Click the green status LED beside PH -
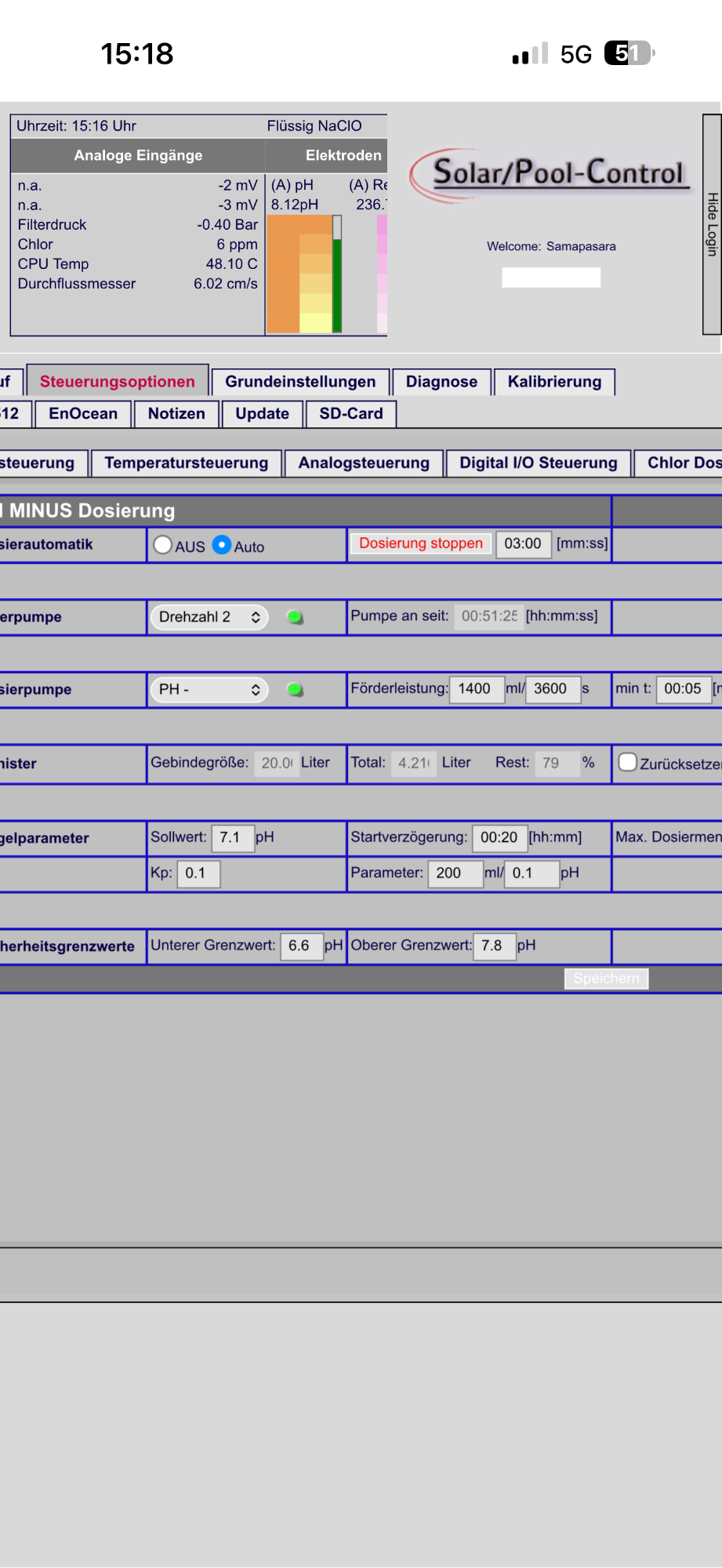The image size is (722, 1568). click(296, 690)
